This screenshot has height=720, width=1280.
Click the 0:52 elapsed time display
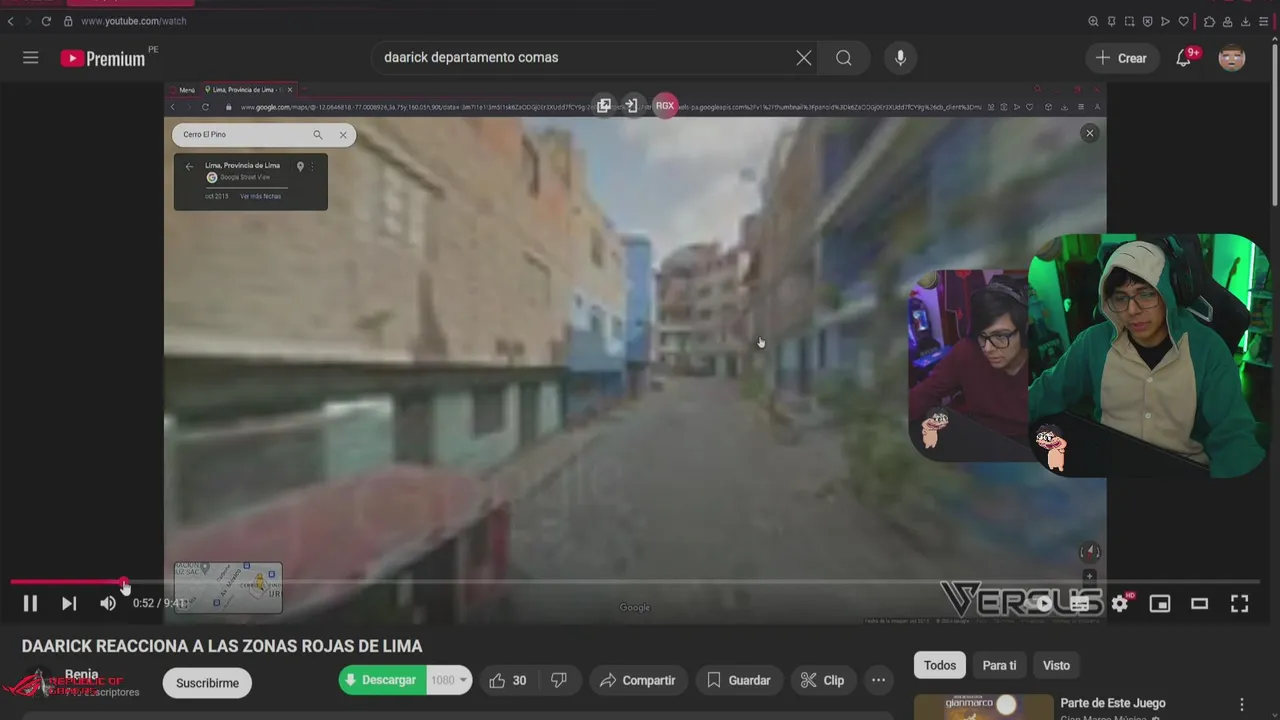tap(143, 603)
